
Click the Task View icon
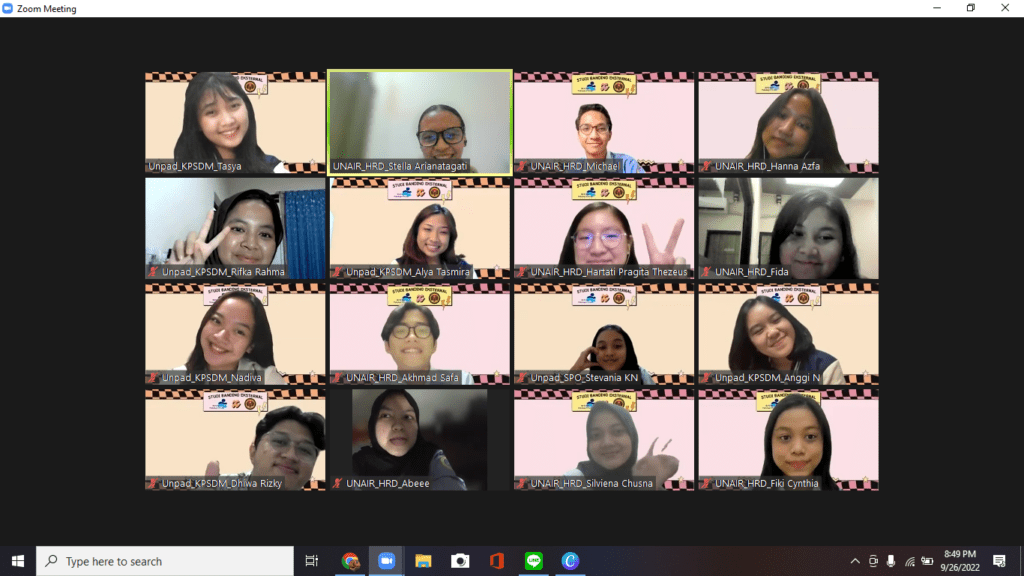311,561
